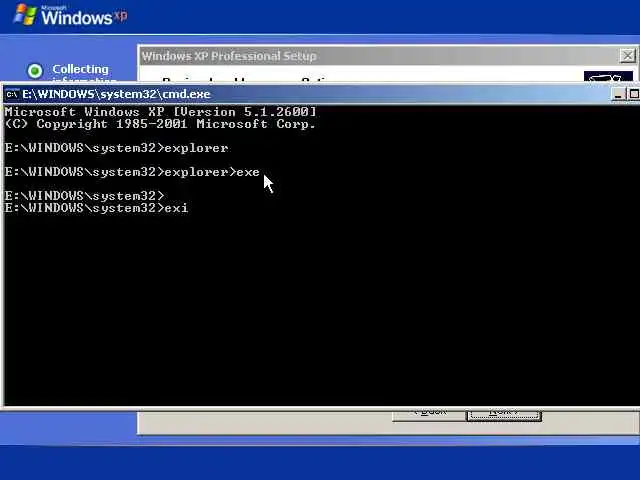The height and width of the screenshot is (480, 640).
Task: Minimize the cmd.exe window
Action: [x=618, y=94]
